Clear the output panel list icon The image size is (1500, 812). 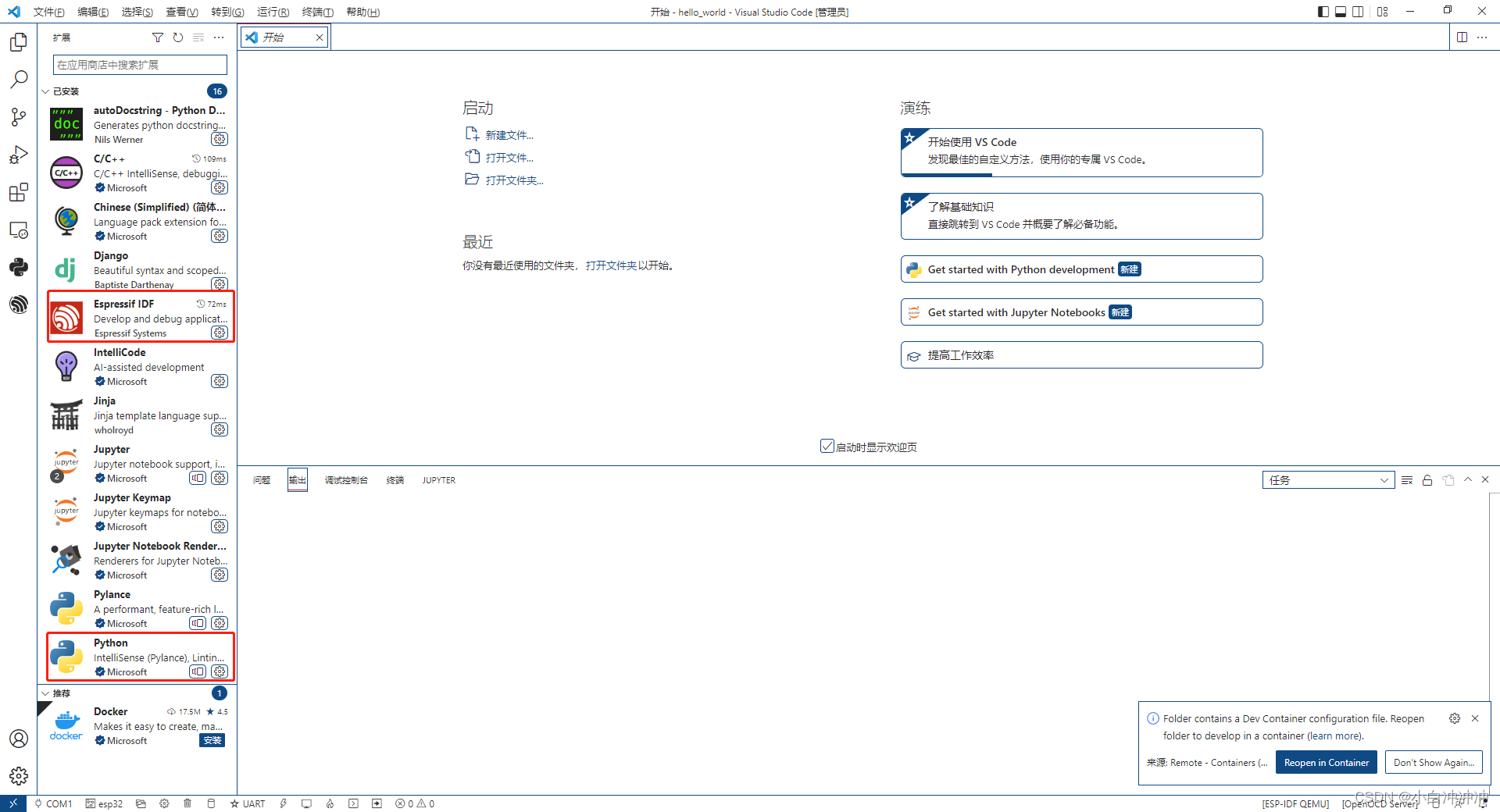(1407, 480)
